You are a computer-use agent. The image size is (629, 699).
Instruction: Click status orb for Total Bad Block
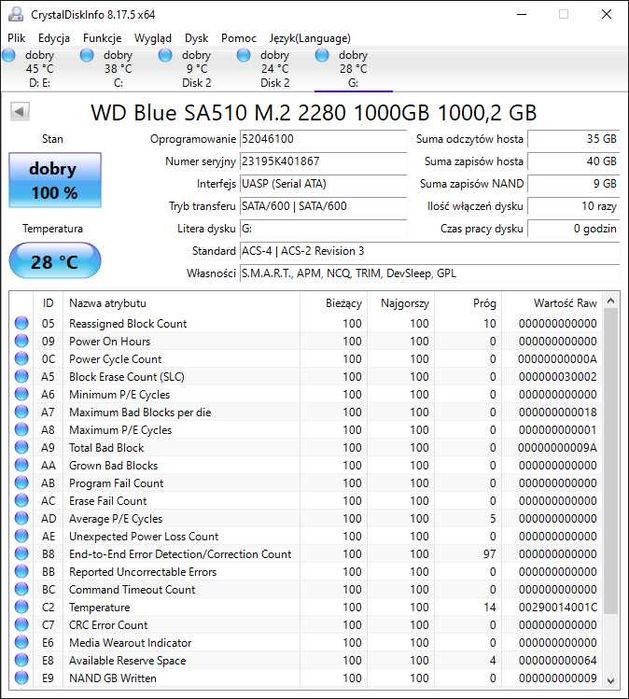pos(21,448)
